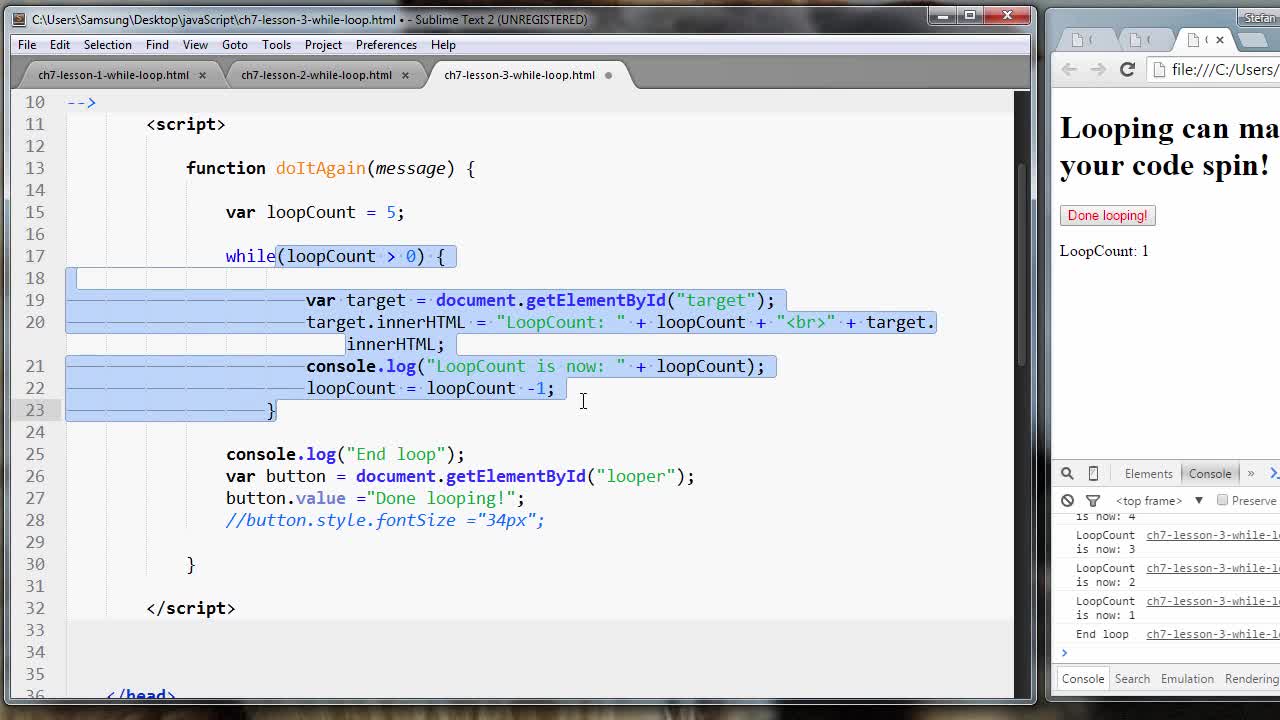Switch to ch7-lesson-2-while-loop.html tab
This screenshot has height=720, width=1280.
pyautogui.click(x=316, y=75)
